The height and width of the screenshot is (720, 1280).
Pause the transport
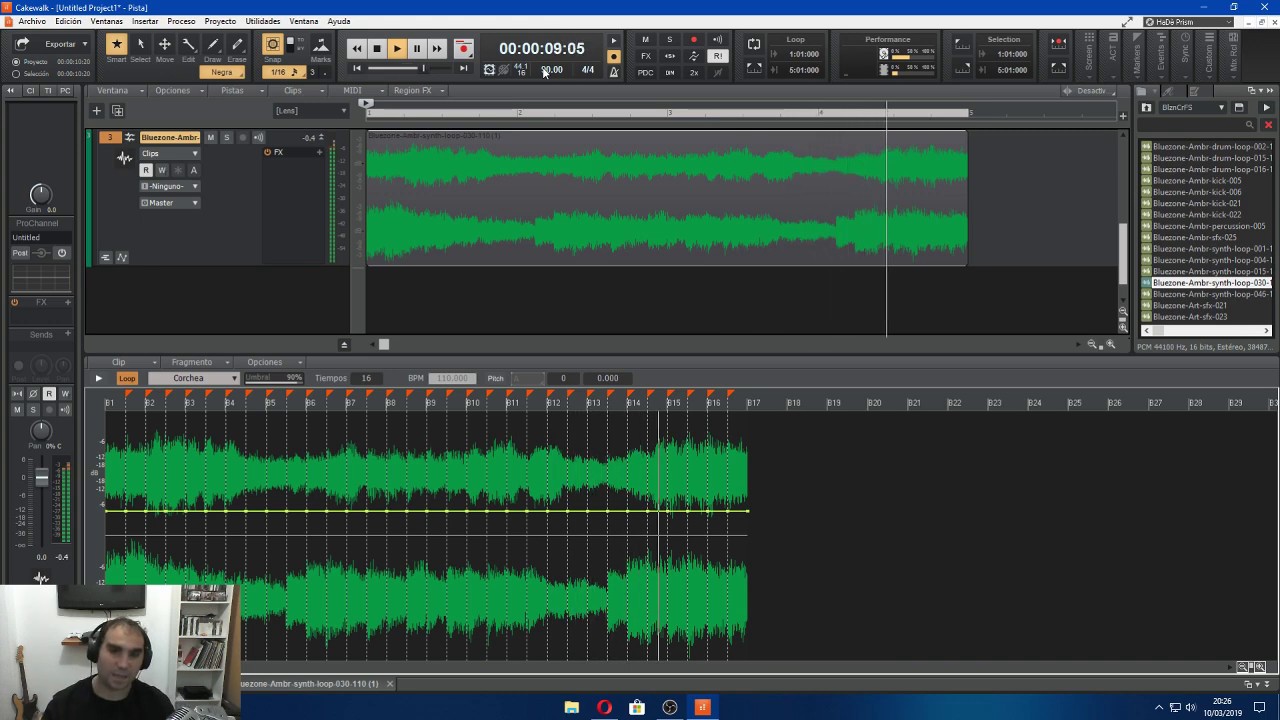click(417, 48)
